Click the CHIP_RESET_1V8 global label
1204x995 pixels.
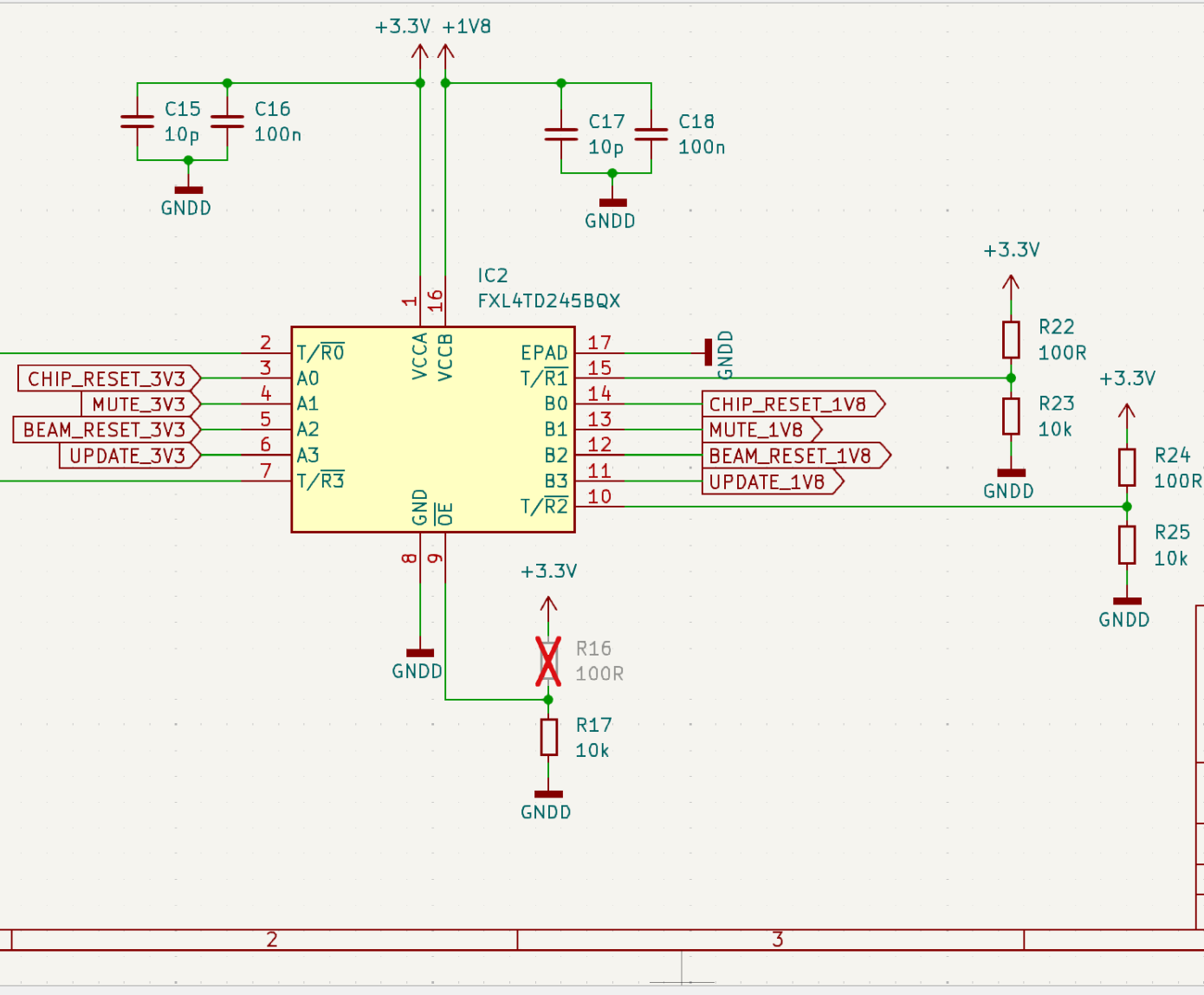tap(790, 404)
